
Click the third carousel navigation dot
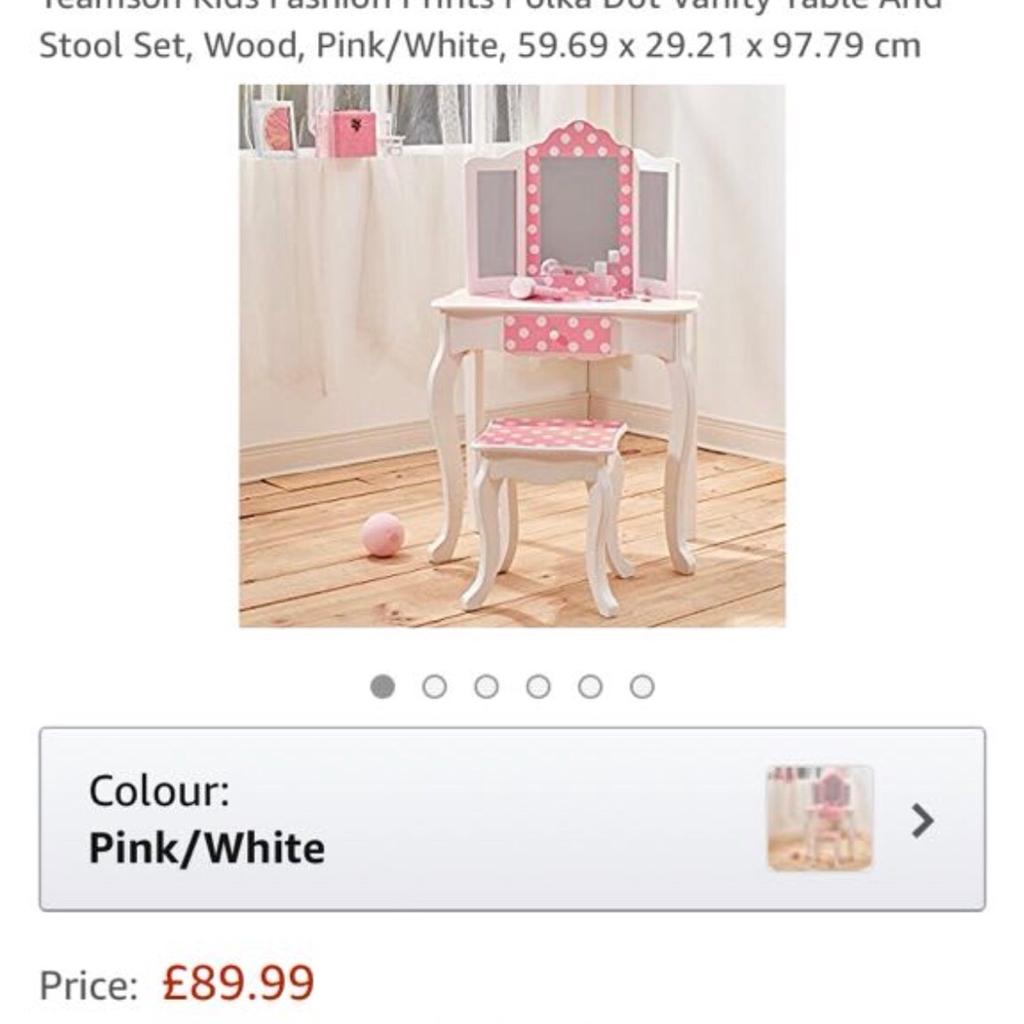487,686
